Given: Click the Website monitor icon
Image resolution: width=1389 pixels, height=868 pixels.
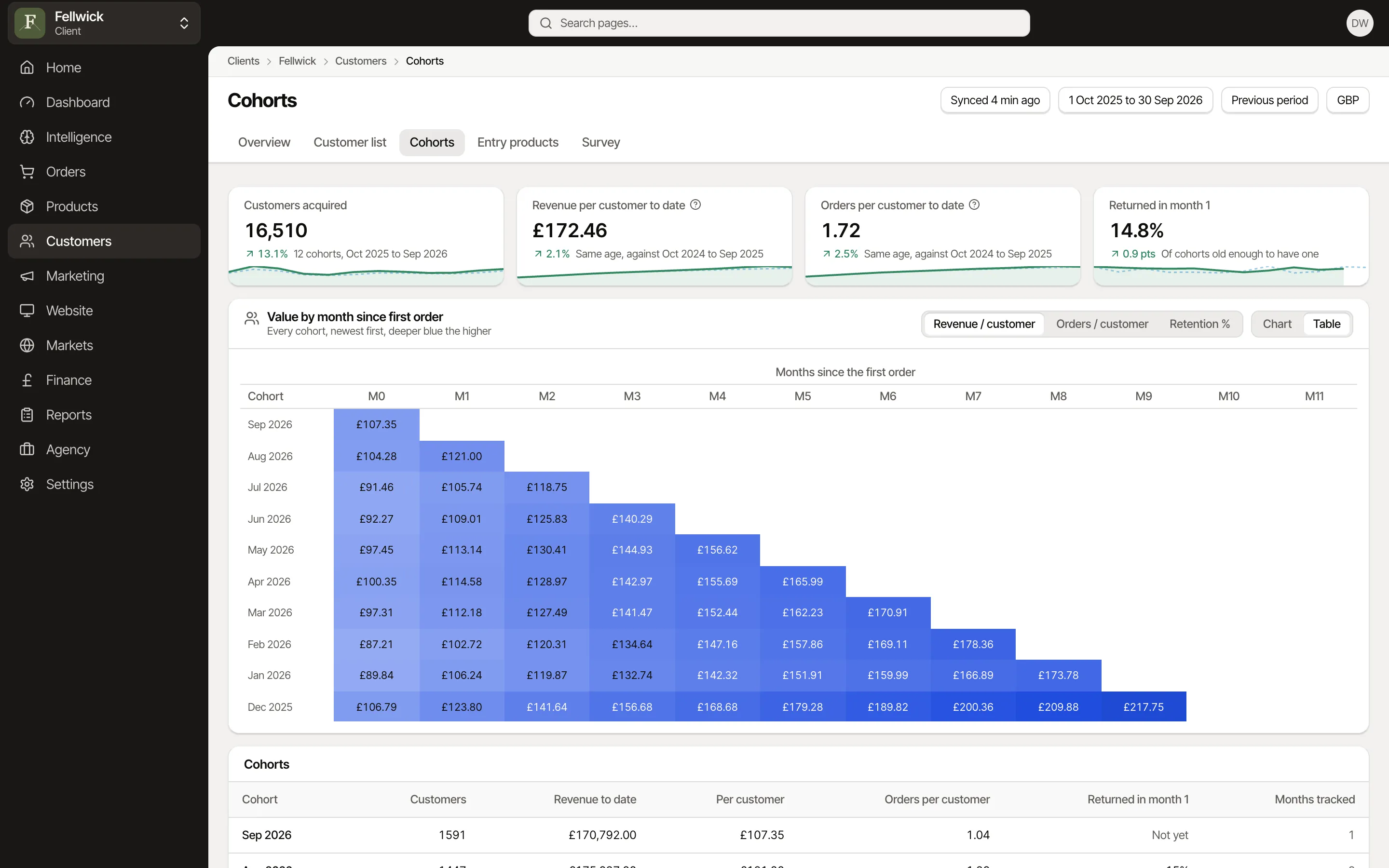Looking at the screenshot, I should tap(27, 311).
